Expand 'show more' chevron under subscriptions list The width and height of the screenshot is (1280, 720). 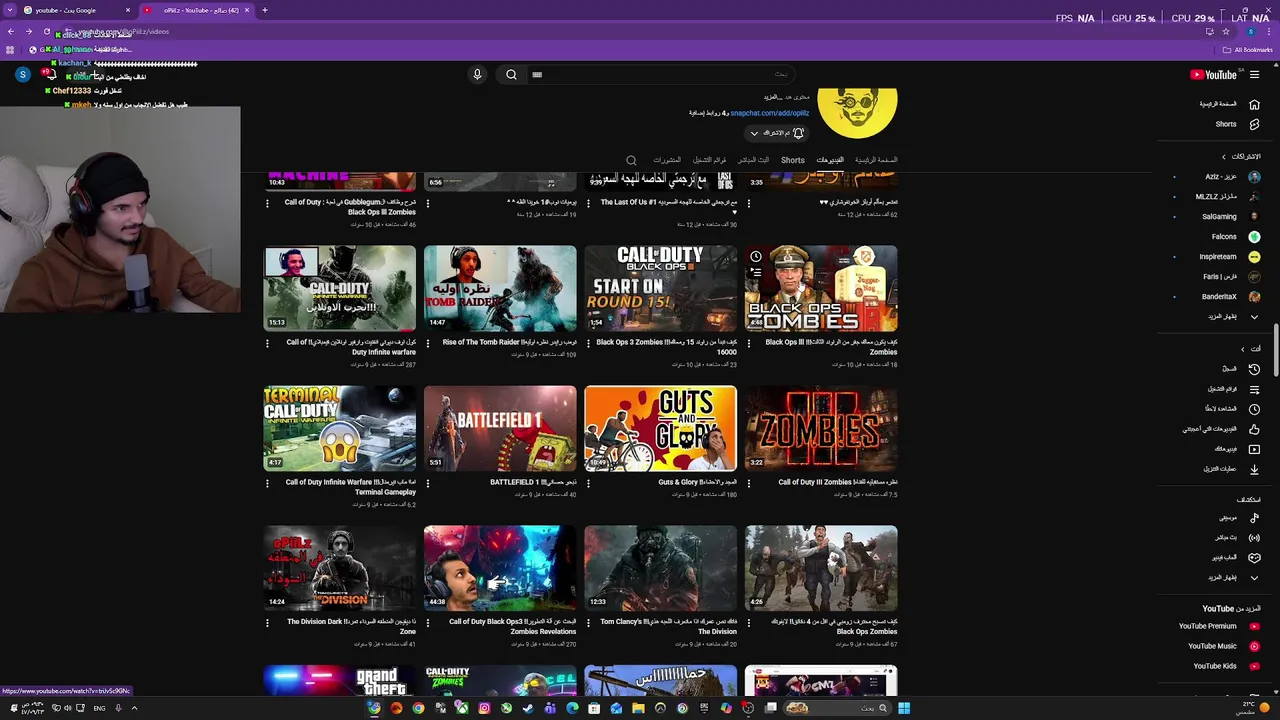click(1254, 317)
